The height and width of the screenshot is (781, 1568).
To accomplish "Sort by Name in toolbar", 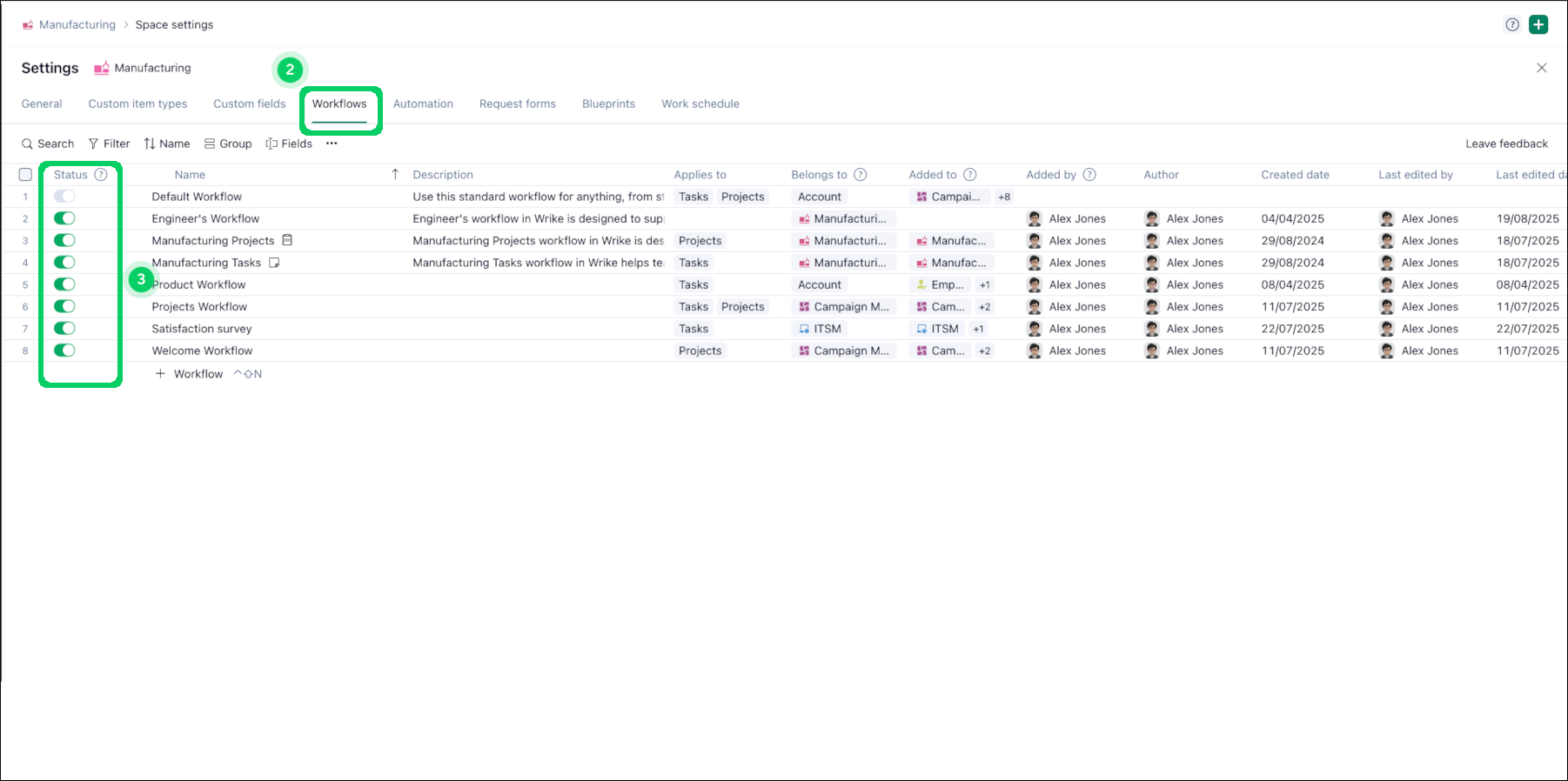I will coord(167,144).
